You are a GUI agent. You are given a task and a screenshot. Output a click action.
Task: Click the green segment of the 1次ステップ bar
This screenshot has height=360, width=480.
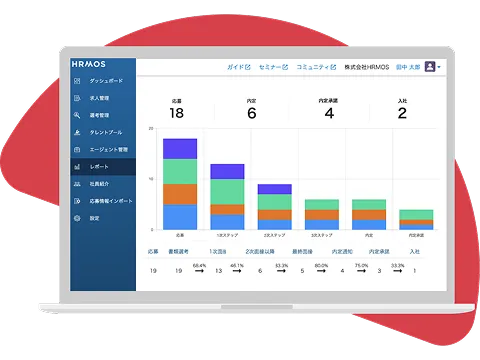coord(227,192)
